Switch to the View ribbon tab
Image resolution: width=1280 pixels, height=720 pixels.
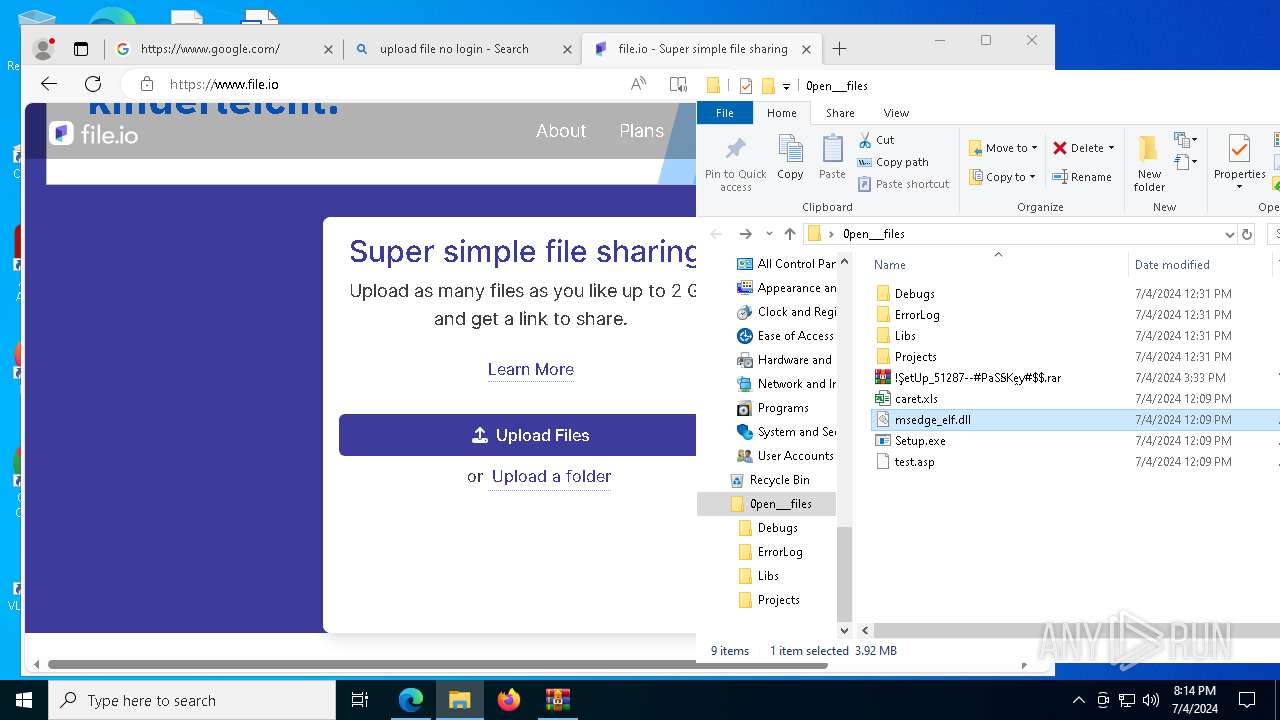pos(896,113)
